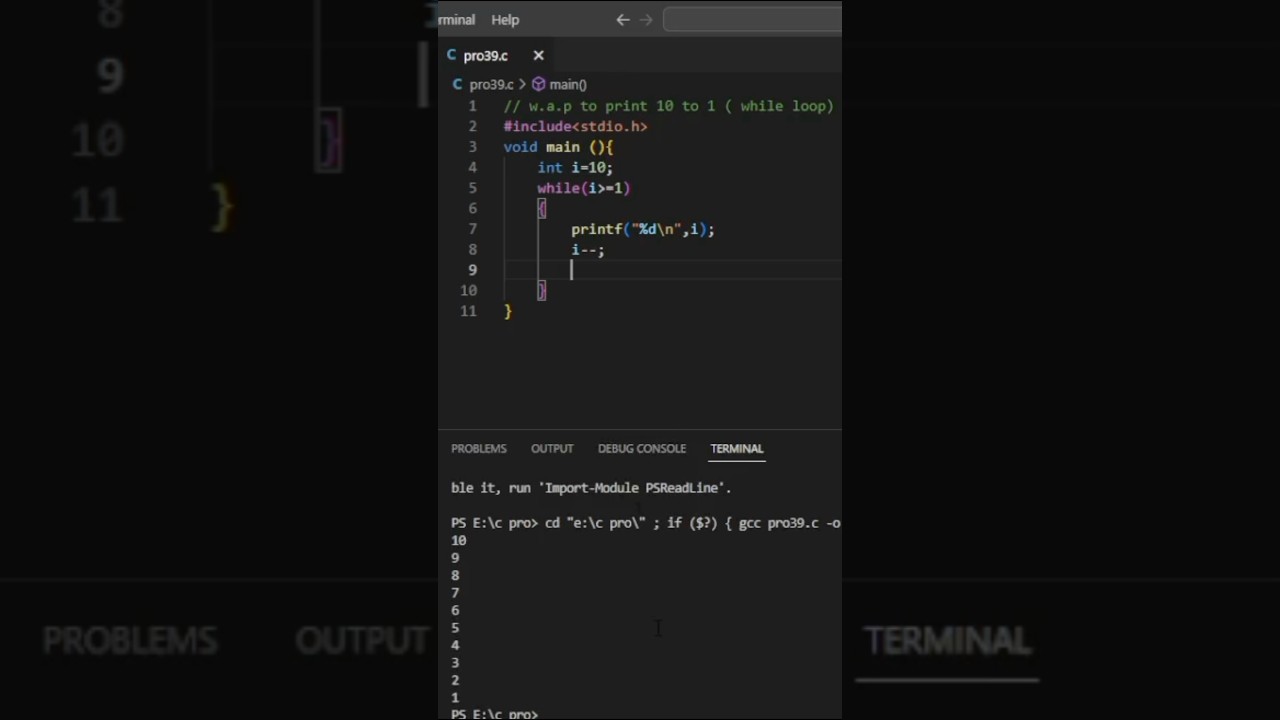
Task: Go back with the left arrow icon
Action: coord(623,19)
